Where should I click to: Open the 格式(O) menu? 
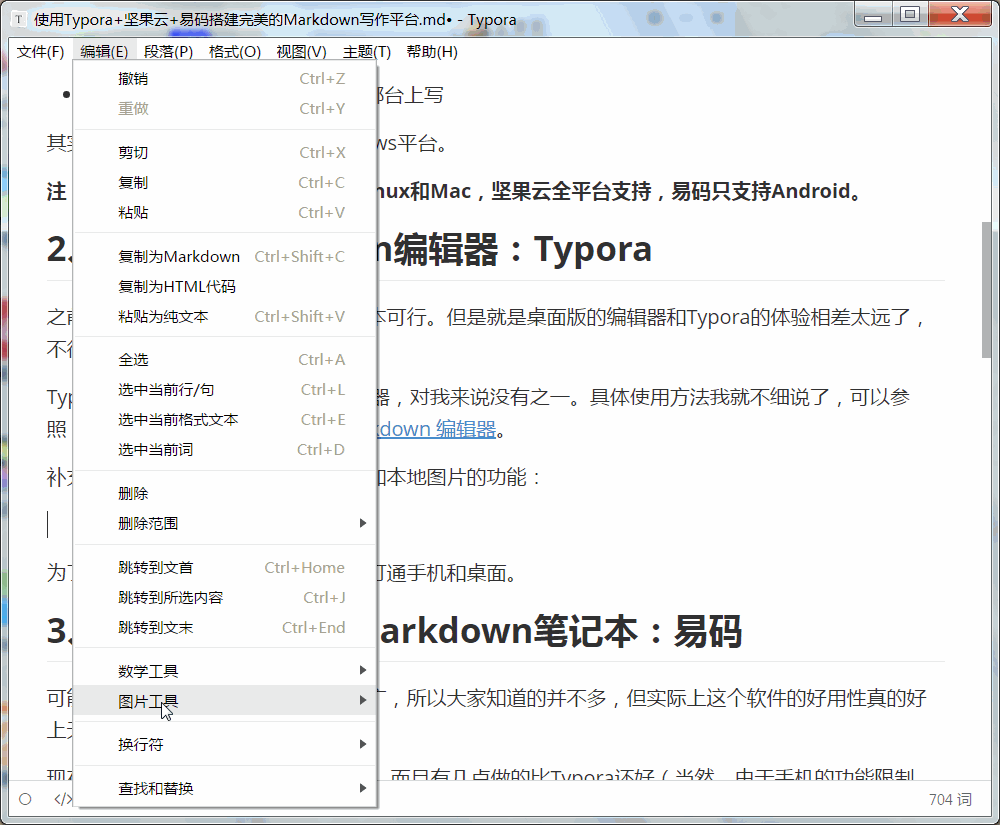[235, 52]
